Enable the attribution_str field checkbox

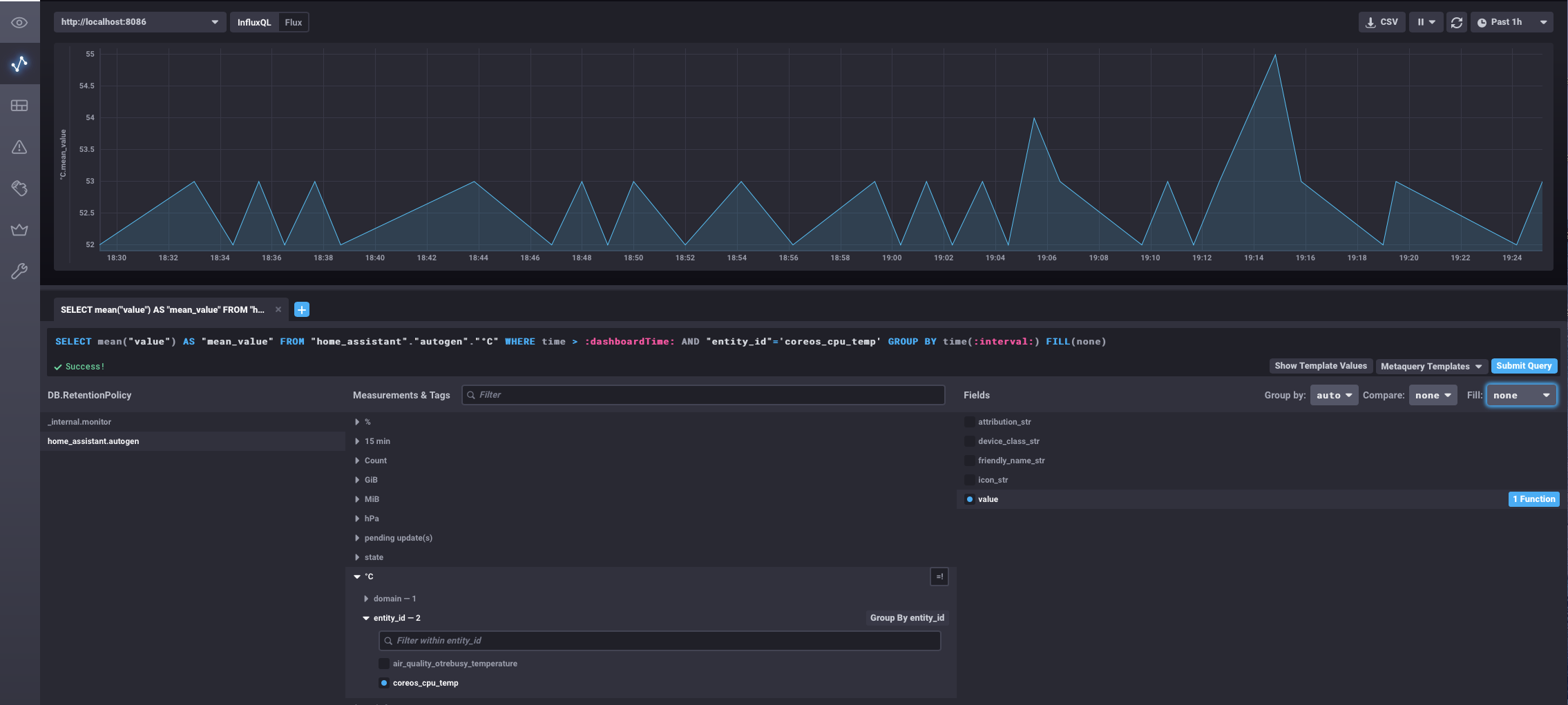tap(970, 421)
